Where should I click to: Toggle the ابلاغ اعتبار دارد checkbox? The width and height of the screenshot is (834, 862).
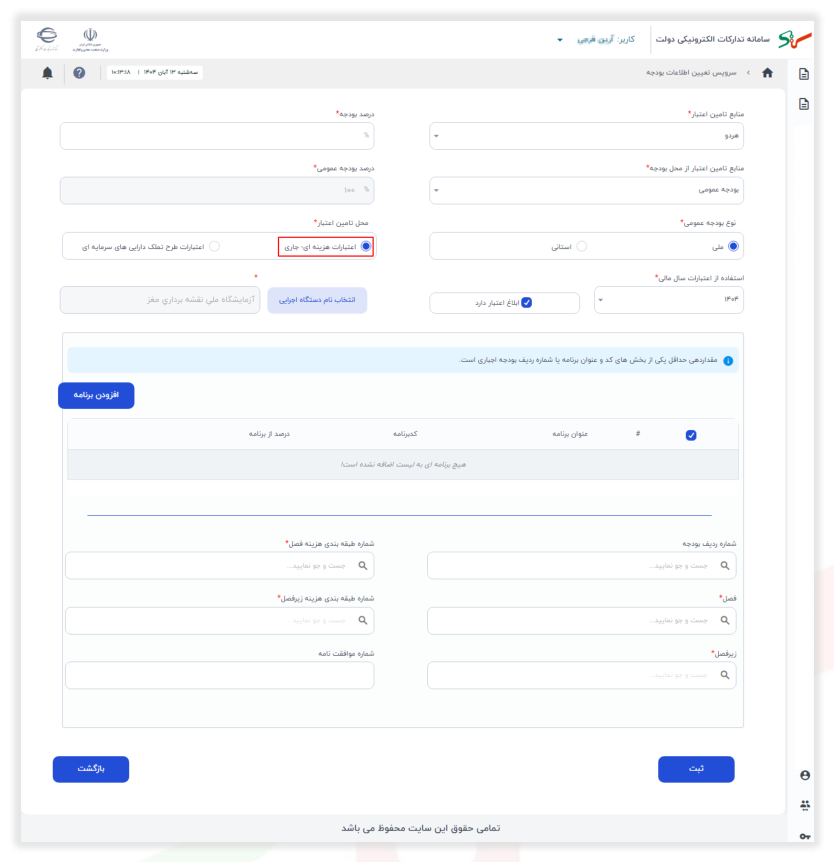coord(527,302)
